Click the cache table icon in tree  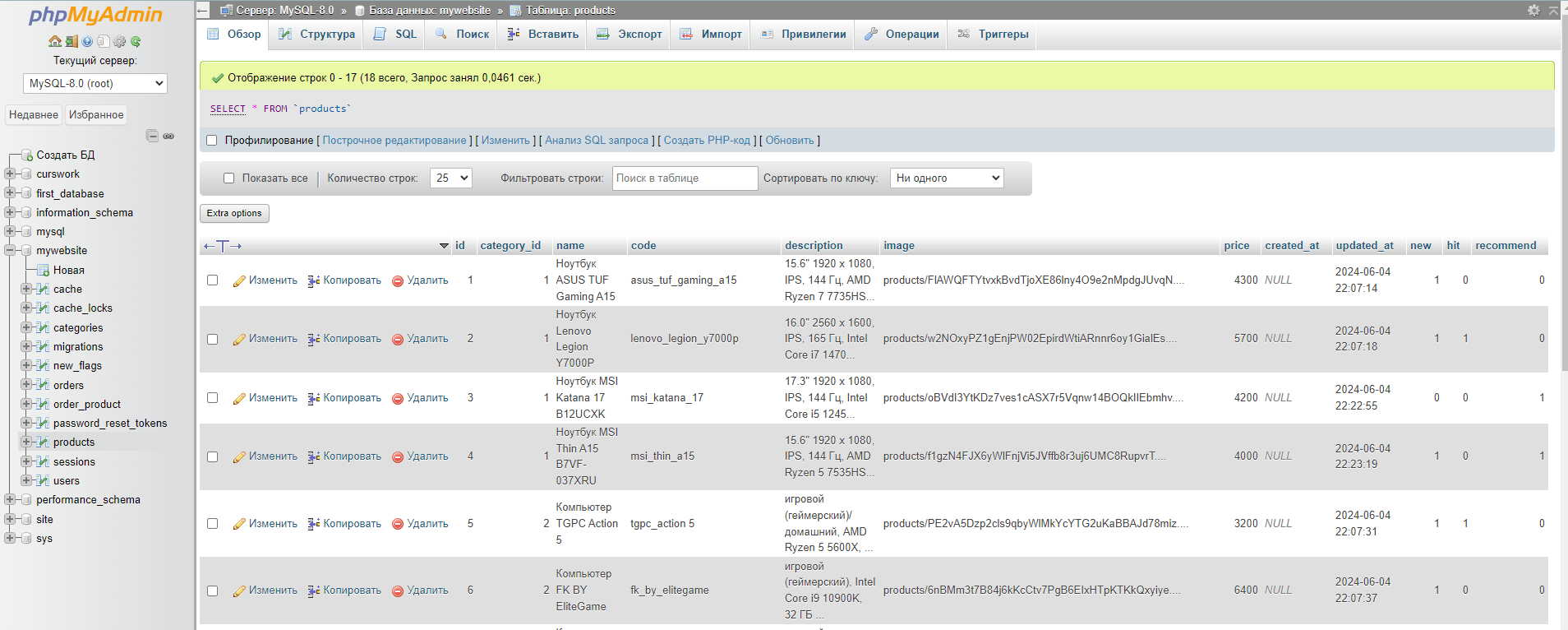tap(44, 289)
